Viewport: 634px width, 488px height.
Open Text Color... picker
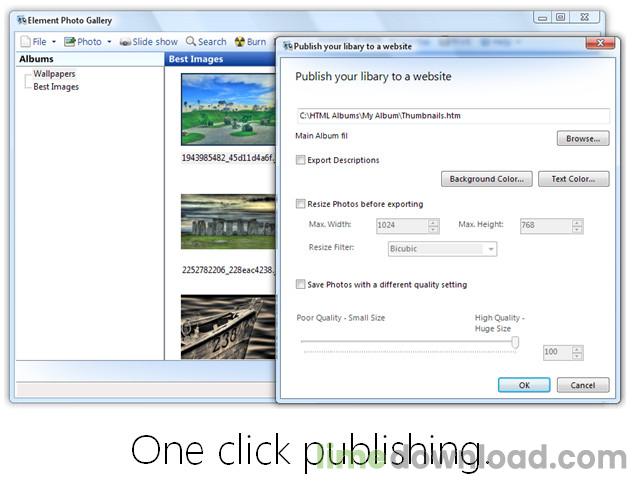click(573, 179)
